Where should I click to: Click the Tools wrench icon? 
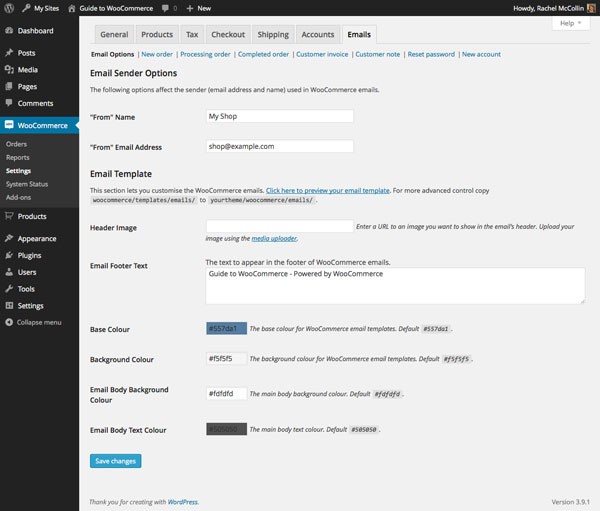click(x=9, y=289)
